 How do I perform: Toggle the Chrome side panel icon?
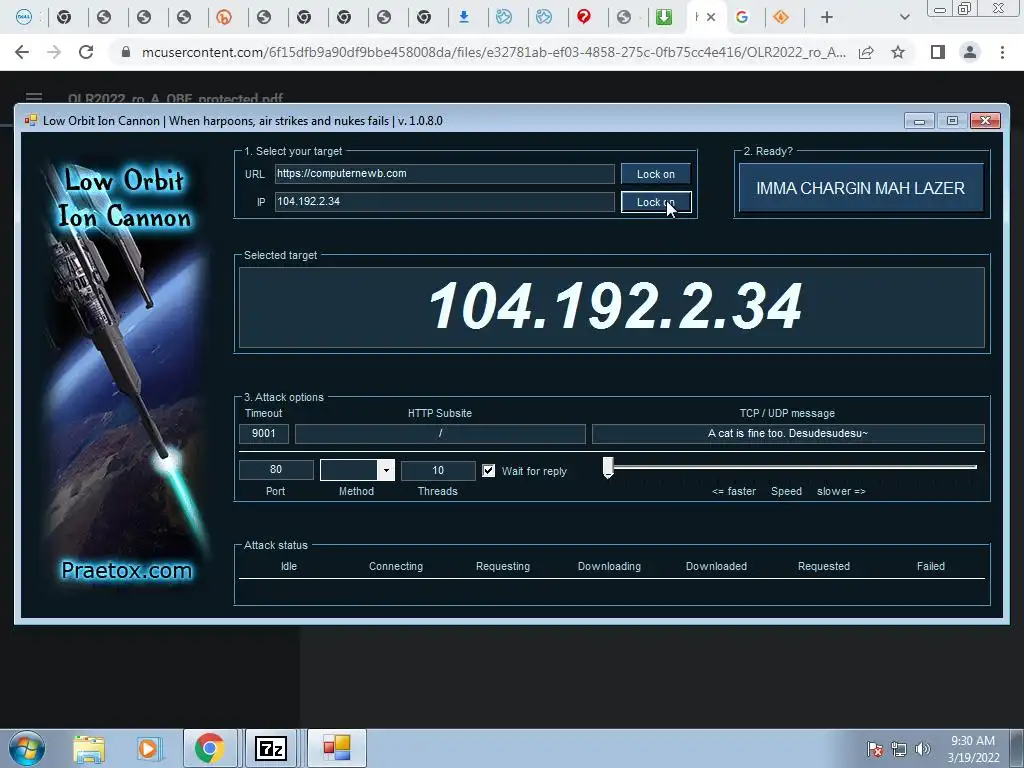click(x=938, y=52)
